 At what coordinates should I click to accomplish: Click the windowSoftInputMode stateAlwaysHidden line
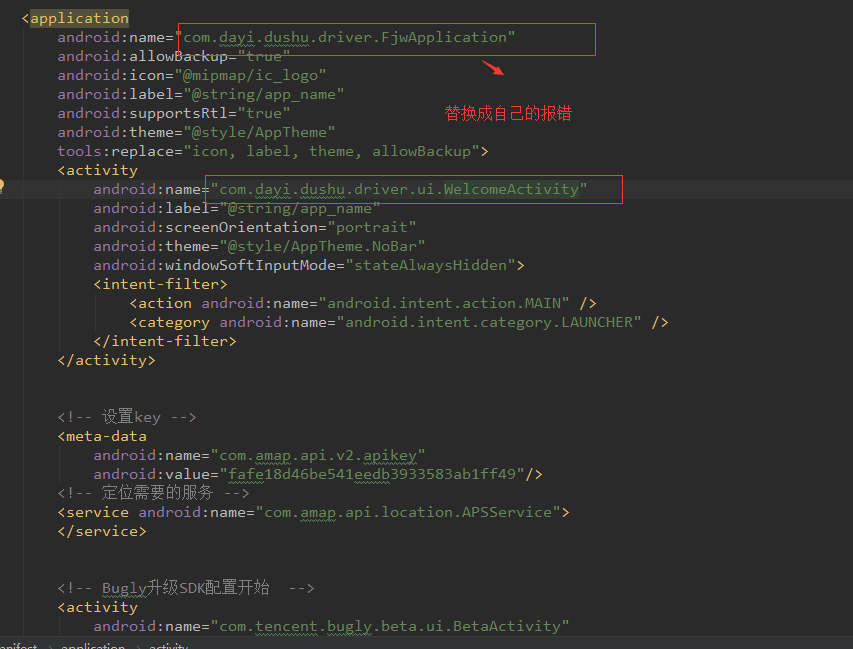pyautogui.click(x=309, y=265)
